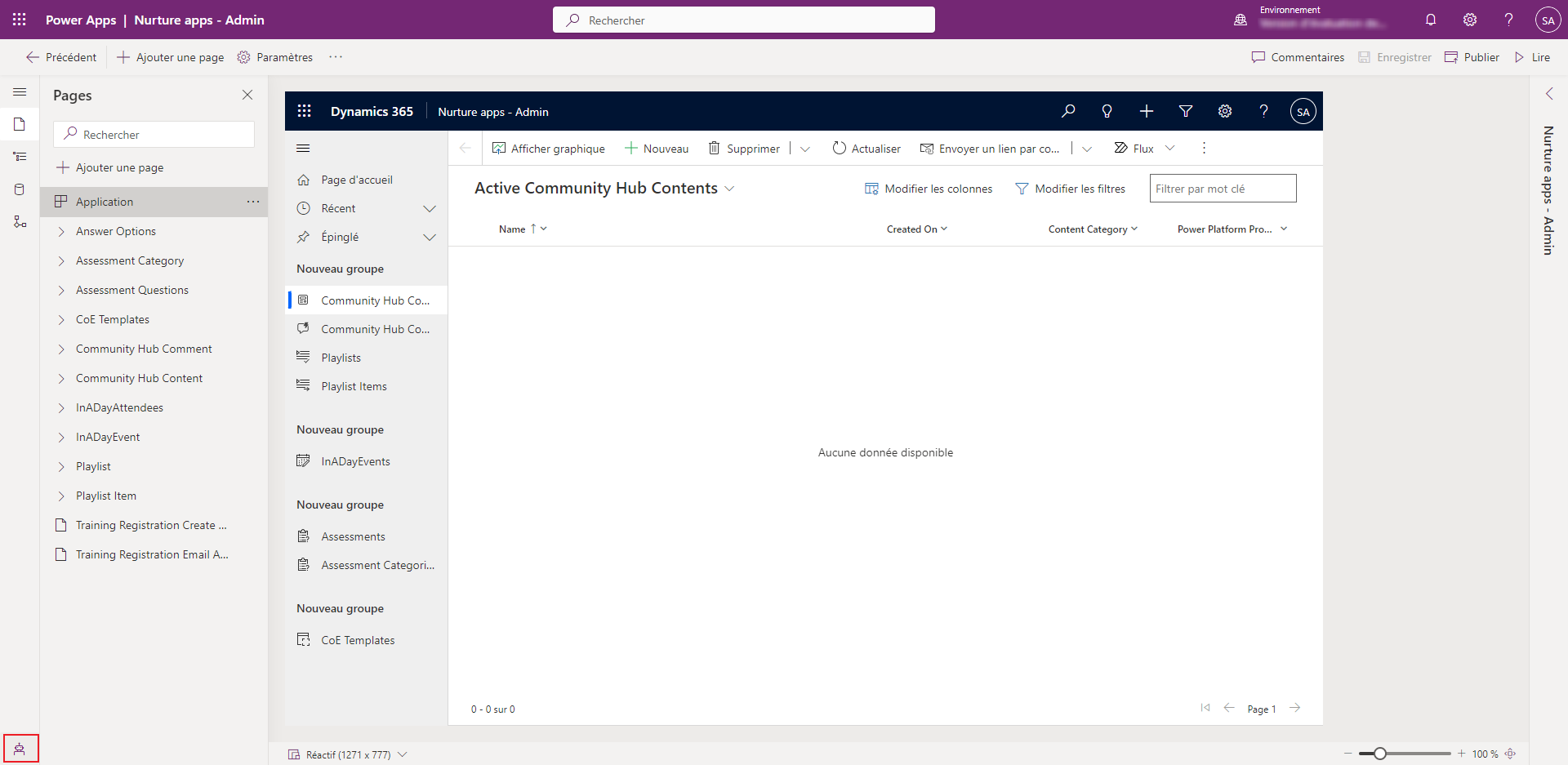Screen dimensions: 1568x765
Task: Click the Dynamics 365 search magnifier icon
Action: click(x=1067, y=111)
